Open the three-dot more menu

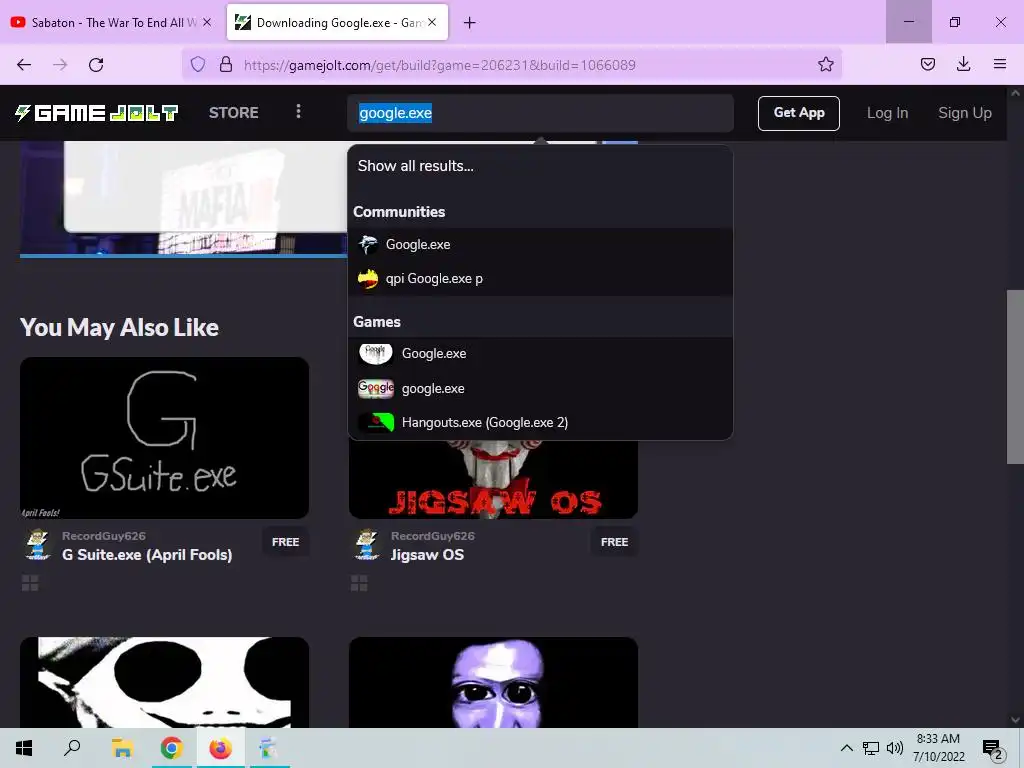tap(298, 112)
